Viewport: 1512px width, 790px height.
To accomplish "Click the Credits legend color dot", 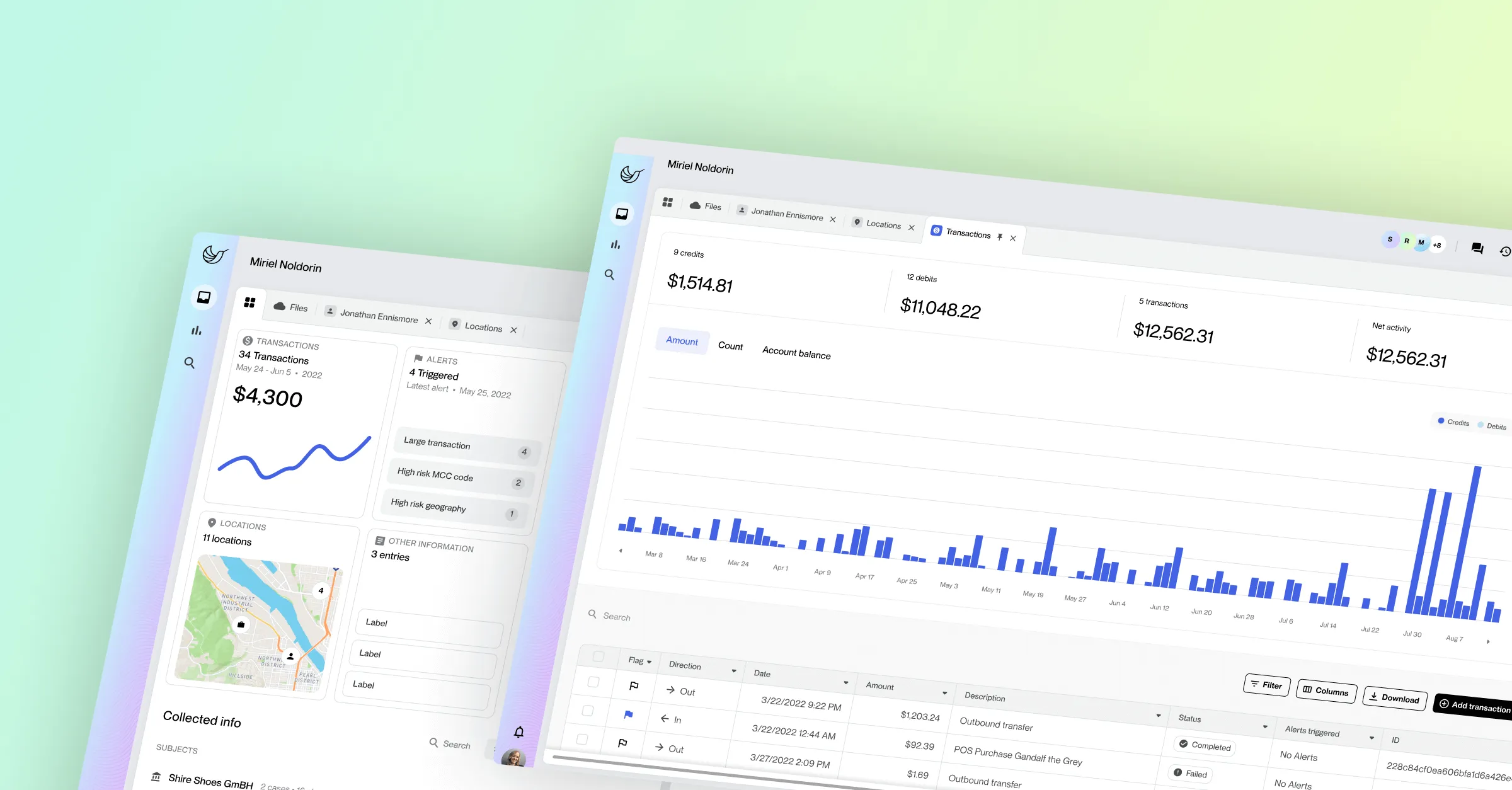I will tap(1441, 421).
